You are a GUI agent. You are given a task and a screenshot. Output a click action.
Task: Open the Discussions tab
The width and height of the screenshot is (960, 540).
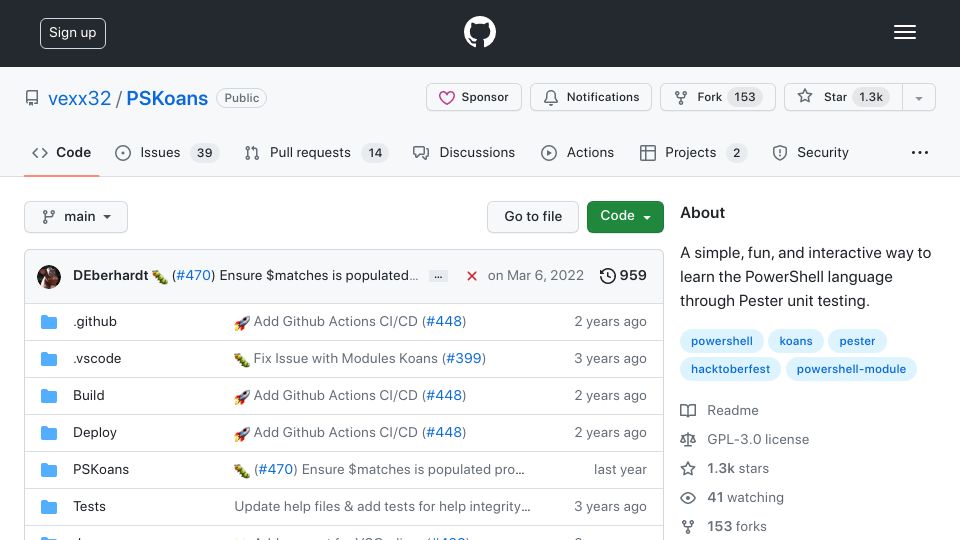464,152
